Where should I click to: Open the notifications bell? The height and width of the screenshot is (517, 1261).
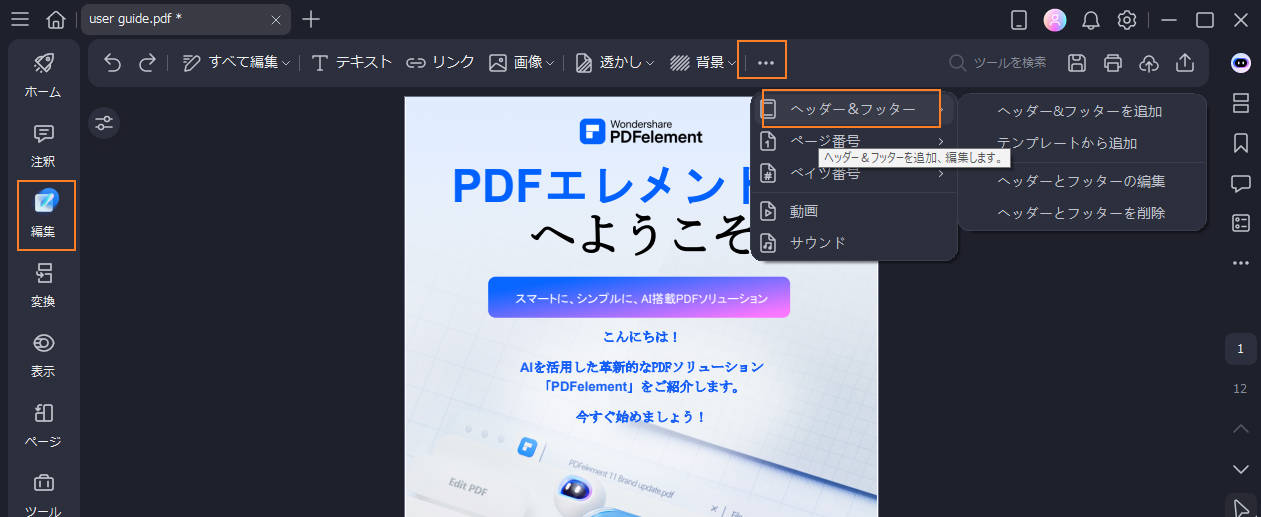pos(1091,20)
